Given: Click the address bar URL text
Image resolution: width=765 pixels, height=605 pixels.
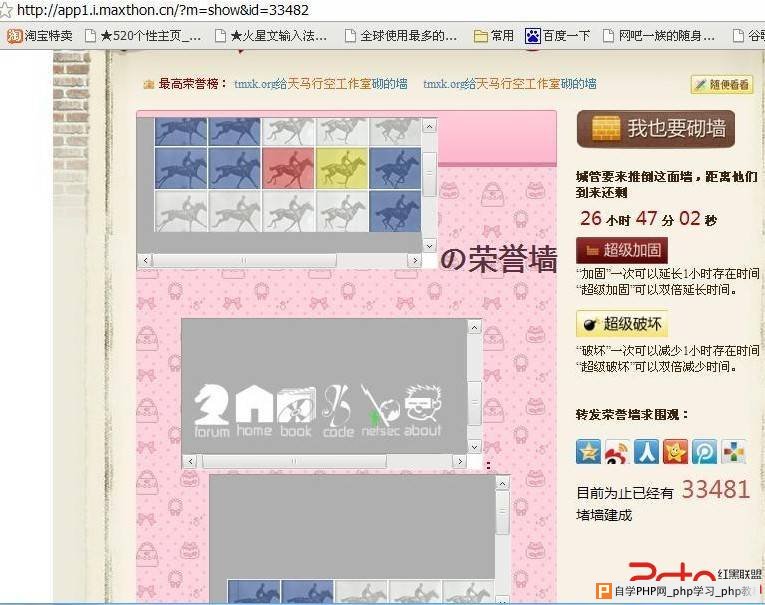Looking at the screenshot, I should point(163,10).
